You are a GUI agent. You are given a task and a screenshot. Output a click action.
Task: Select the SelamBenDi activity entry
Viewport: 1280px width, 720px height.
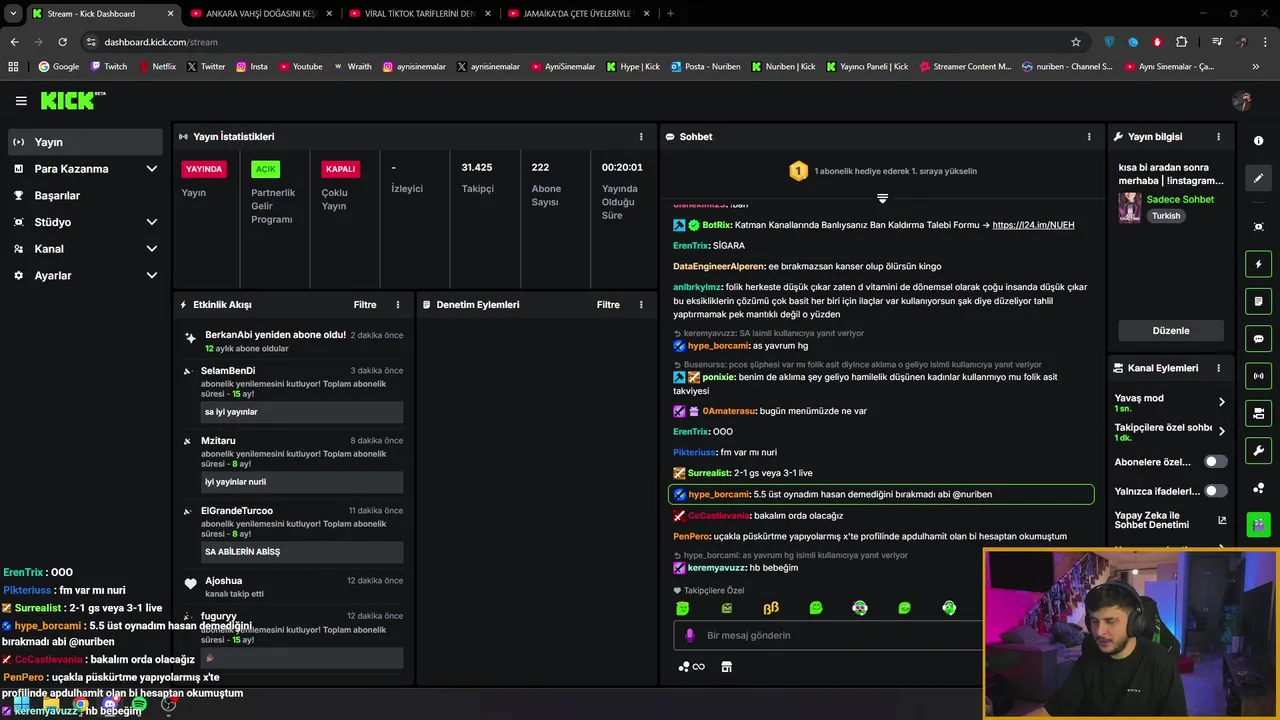[294, 396]
